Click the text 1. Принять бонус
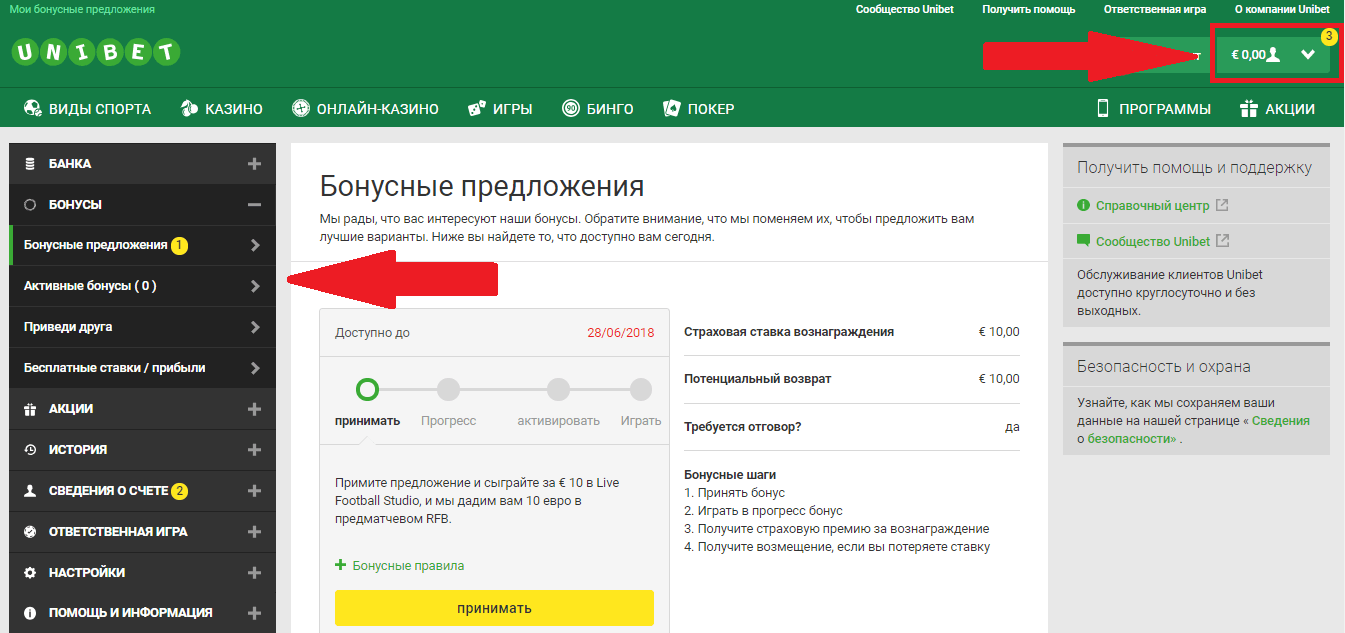The image size is (1345, 633). tap(735, 493)
